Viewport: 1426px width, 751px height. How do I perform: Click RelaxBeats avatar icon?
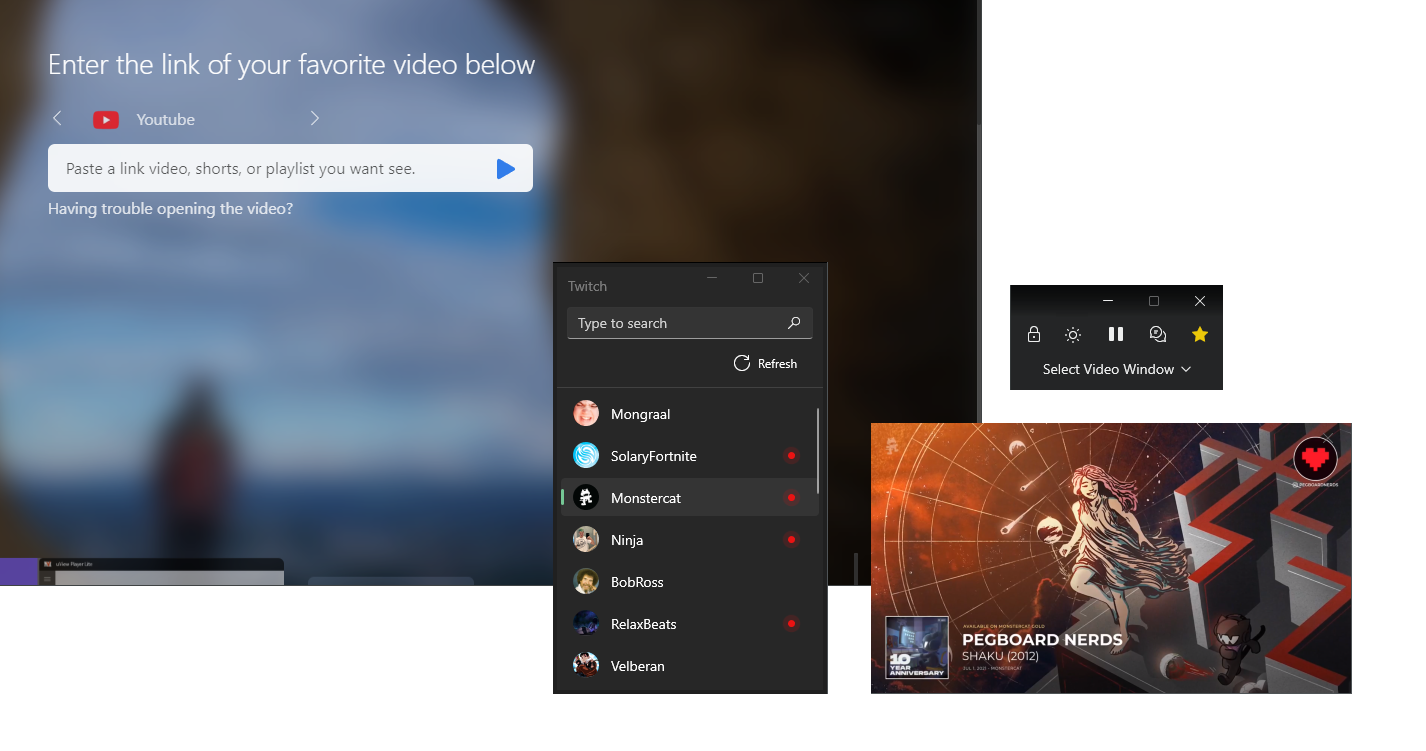tap(586, 624)
